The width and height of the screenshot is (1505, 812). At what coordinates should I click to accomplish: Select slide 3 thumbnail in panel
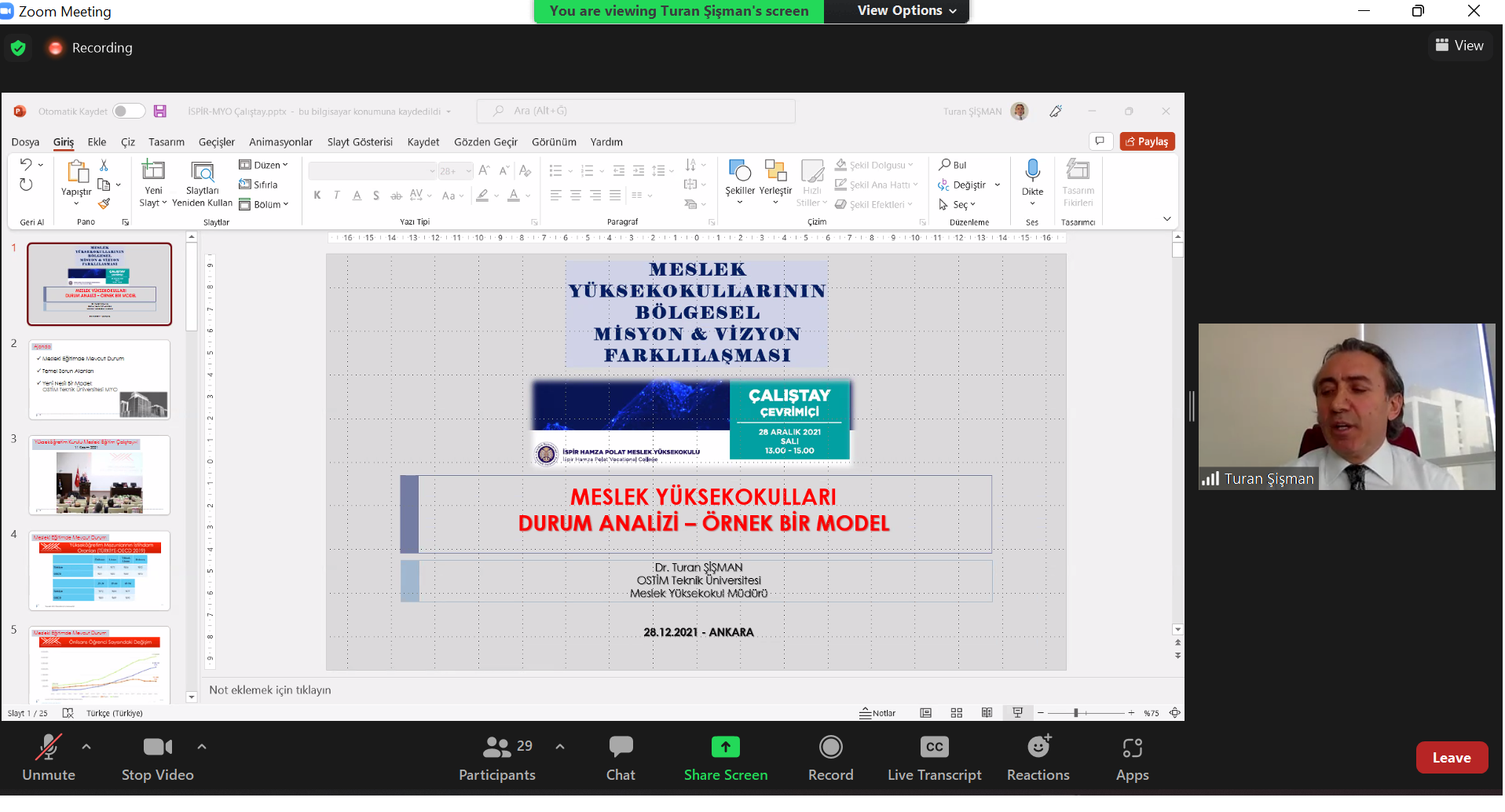point(100,475)
